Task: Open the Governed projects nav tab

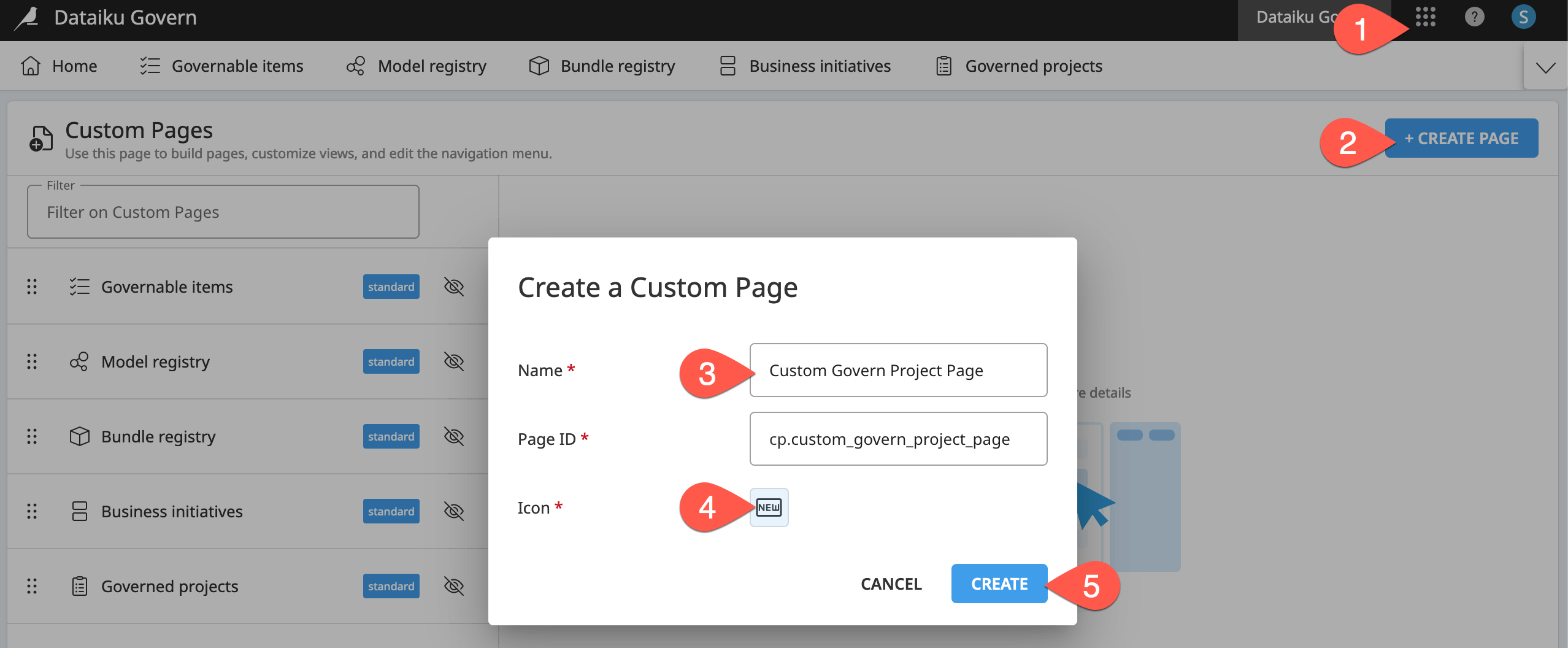Action: (1019, 66)
